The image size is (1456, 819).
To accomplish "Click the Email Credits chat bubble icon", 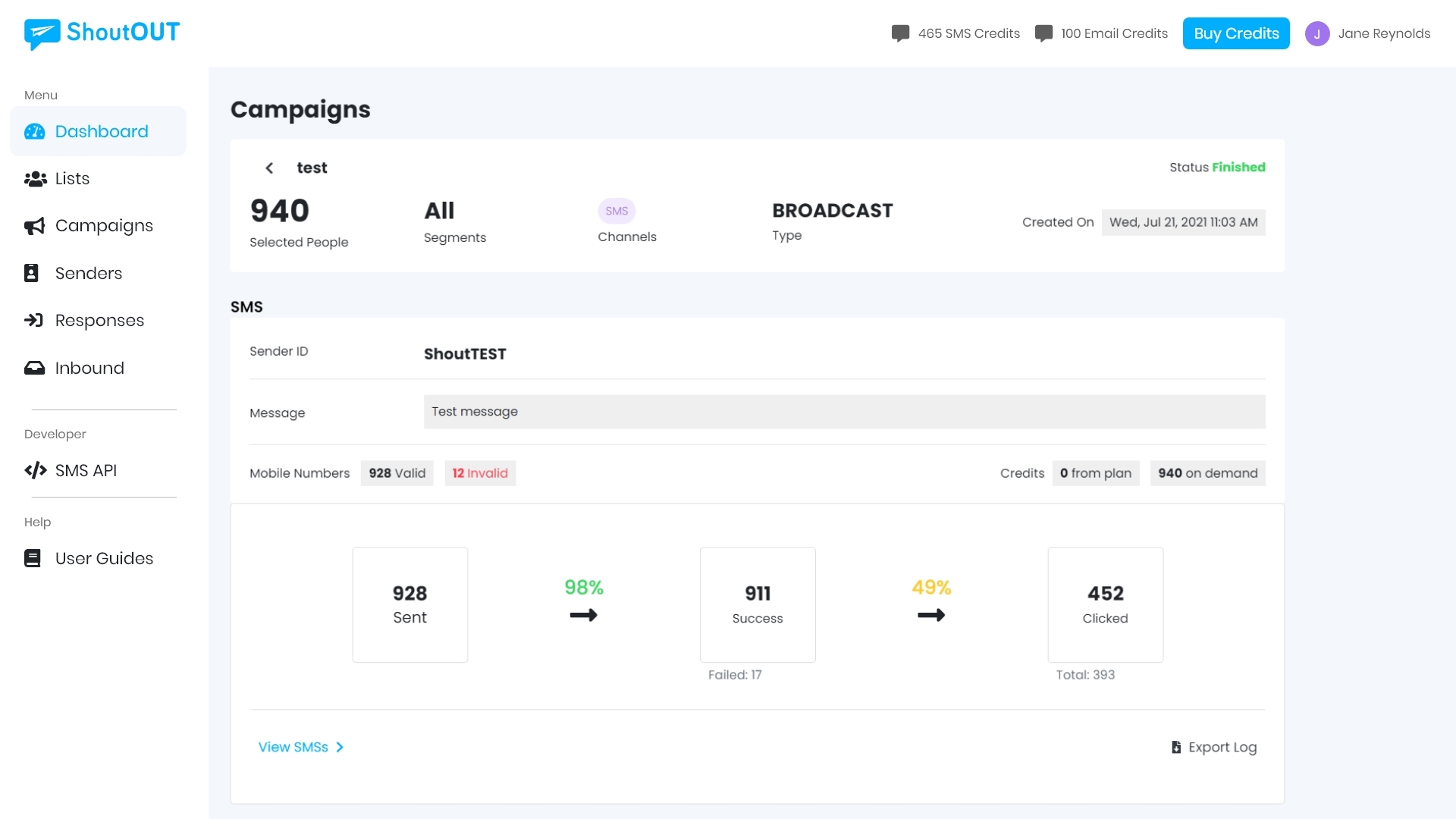I will [x=1043, y=33].
